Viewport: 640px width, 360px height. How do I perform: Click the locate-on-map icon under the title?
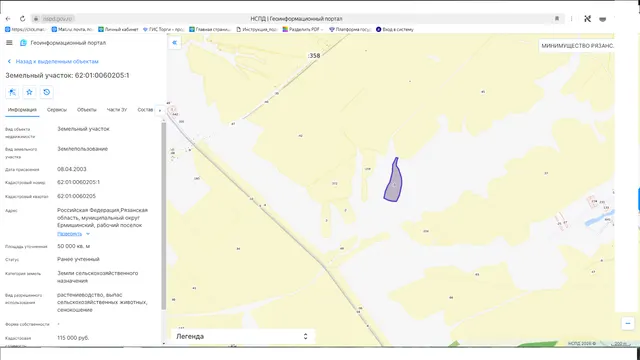12,92
